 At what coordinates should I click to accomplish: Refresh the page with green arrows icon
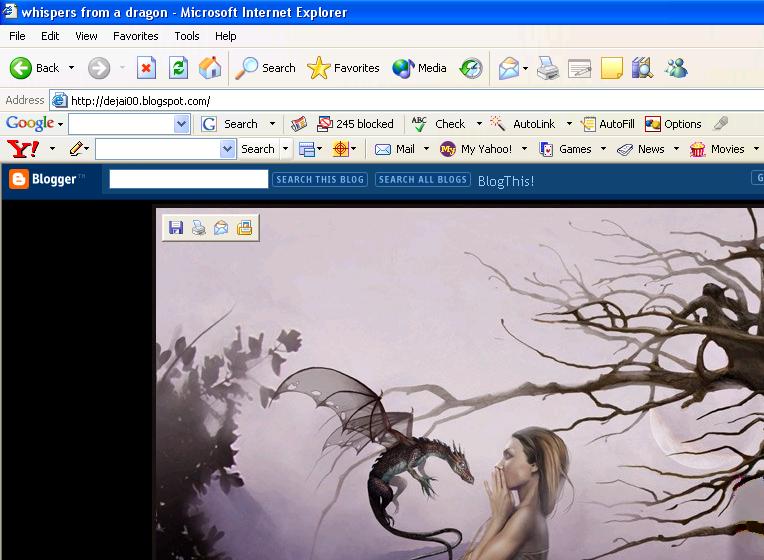click(178, 68)
